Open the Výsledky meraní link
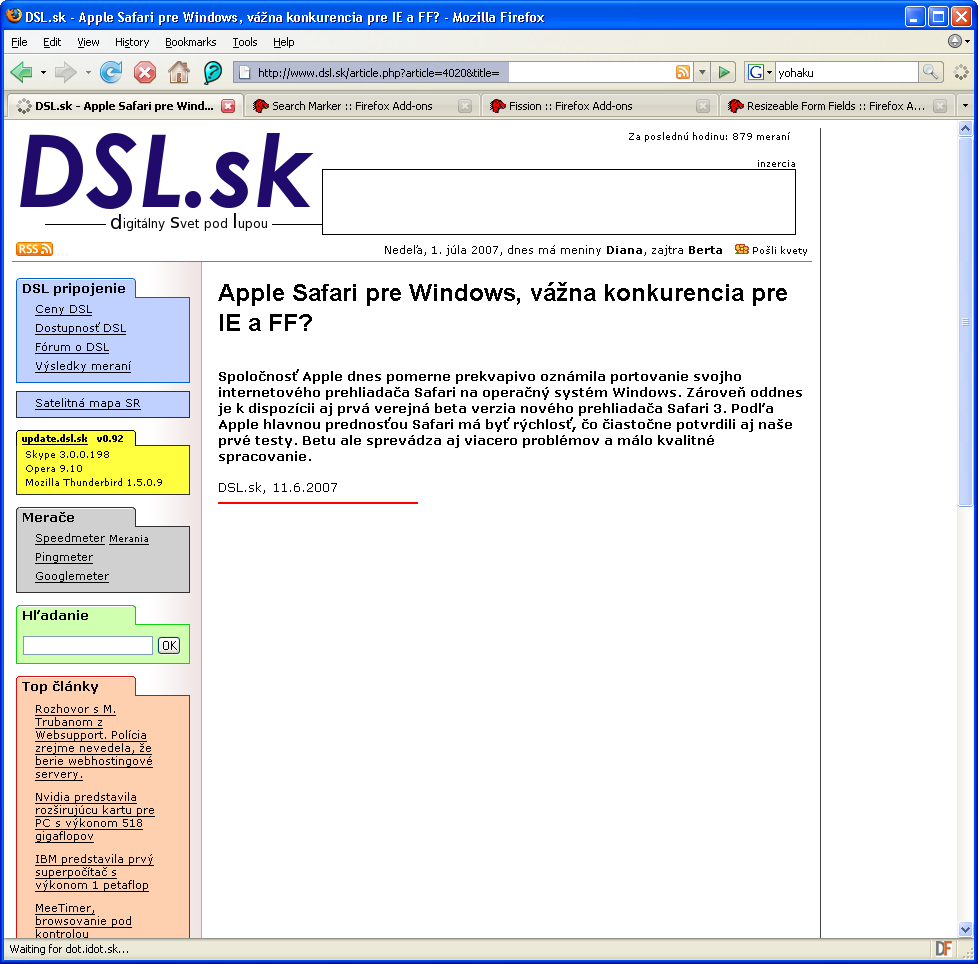 pos(83,366)
